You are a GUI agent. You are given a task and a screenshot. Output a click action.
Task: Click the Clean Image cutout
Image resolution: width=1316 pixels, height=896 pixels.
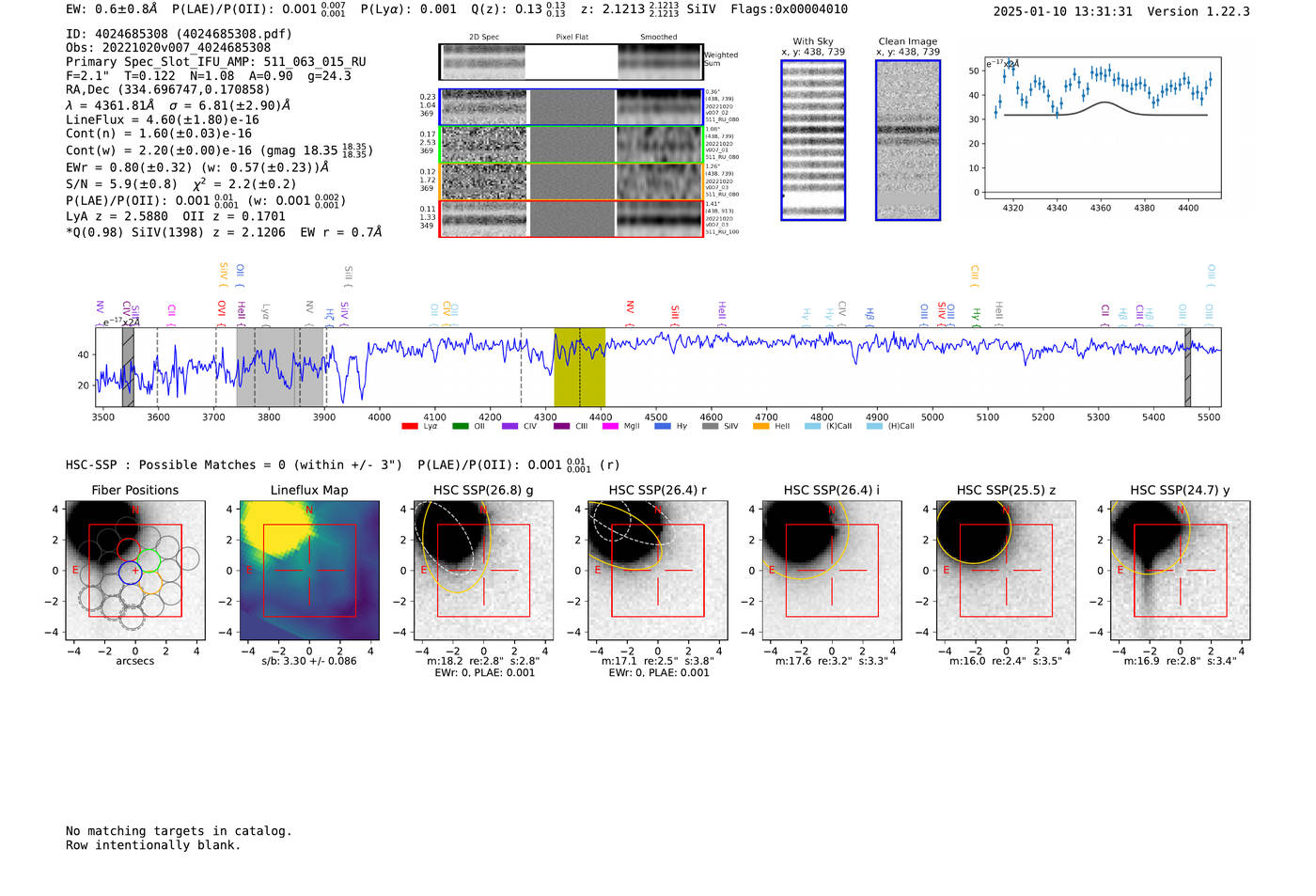pos(908,140)
